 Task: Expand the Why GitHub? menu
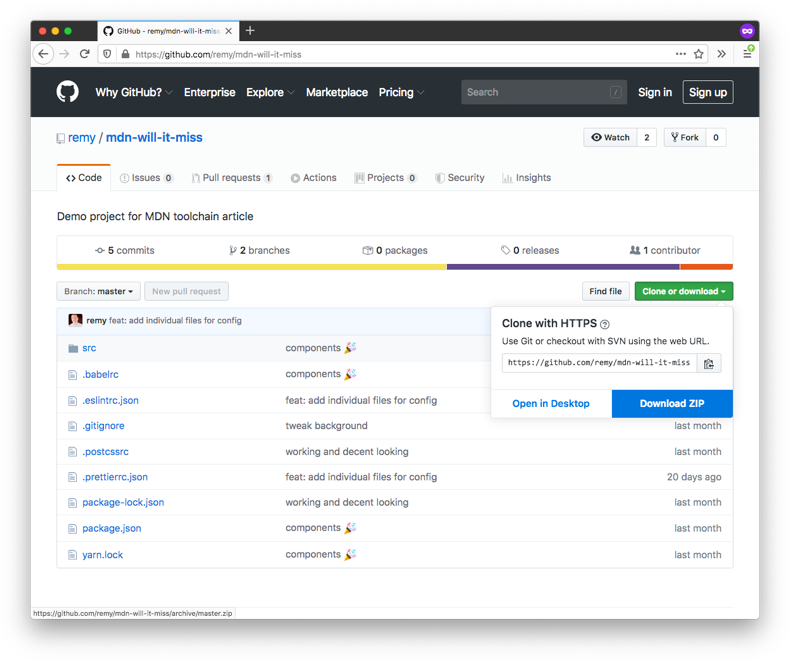(x=134, y=92)
